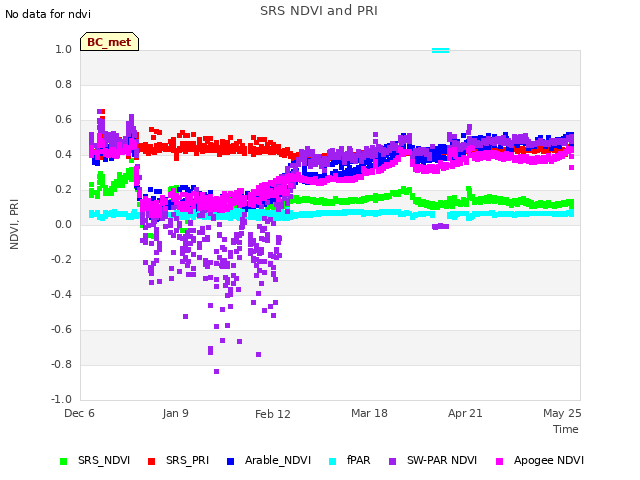Click the 1.0 y-axis tick label
Screen dimensions: 640x480
[x=63, y=49]
